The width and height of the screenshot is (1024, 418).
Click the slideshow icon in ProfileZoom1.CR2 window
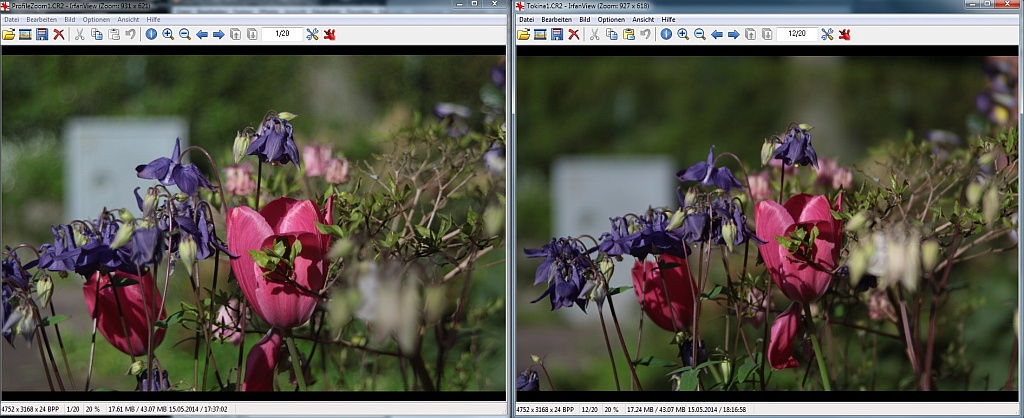click(x=25, y=34)
